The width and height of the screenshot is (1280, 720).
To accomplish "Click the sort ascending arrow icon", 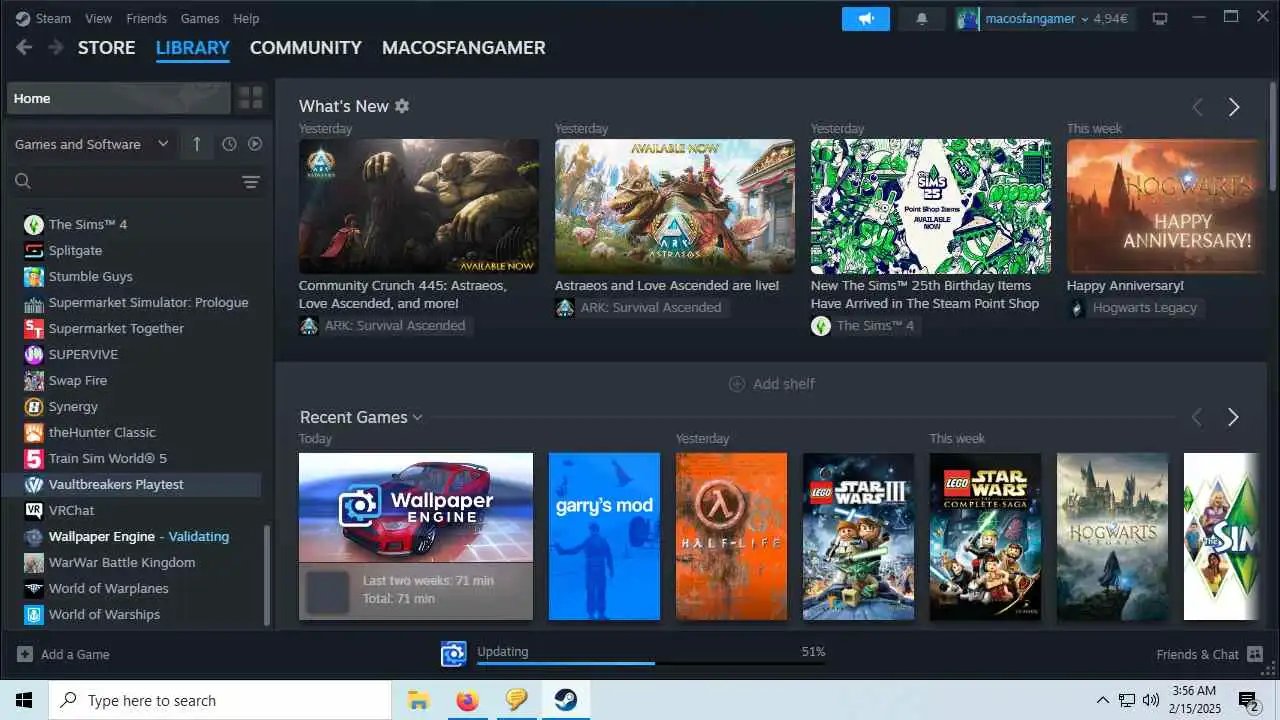I will coord(196,144).
